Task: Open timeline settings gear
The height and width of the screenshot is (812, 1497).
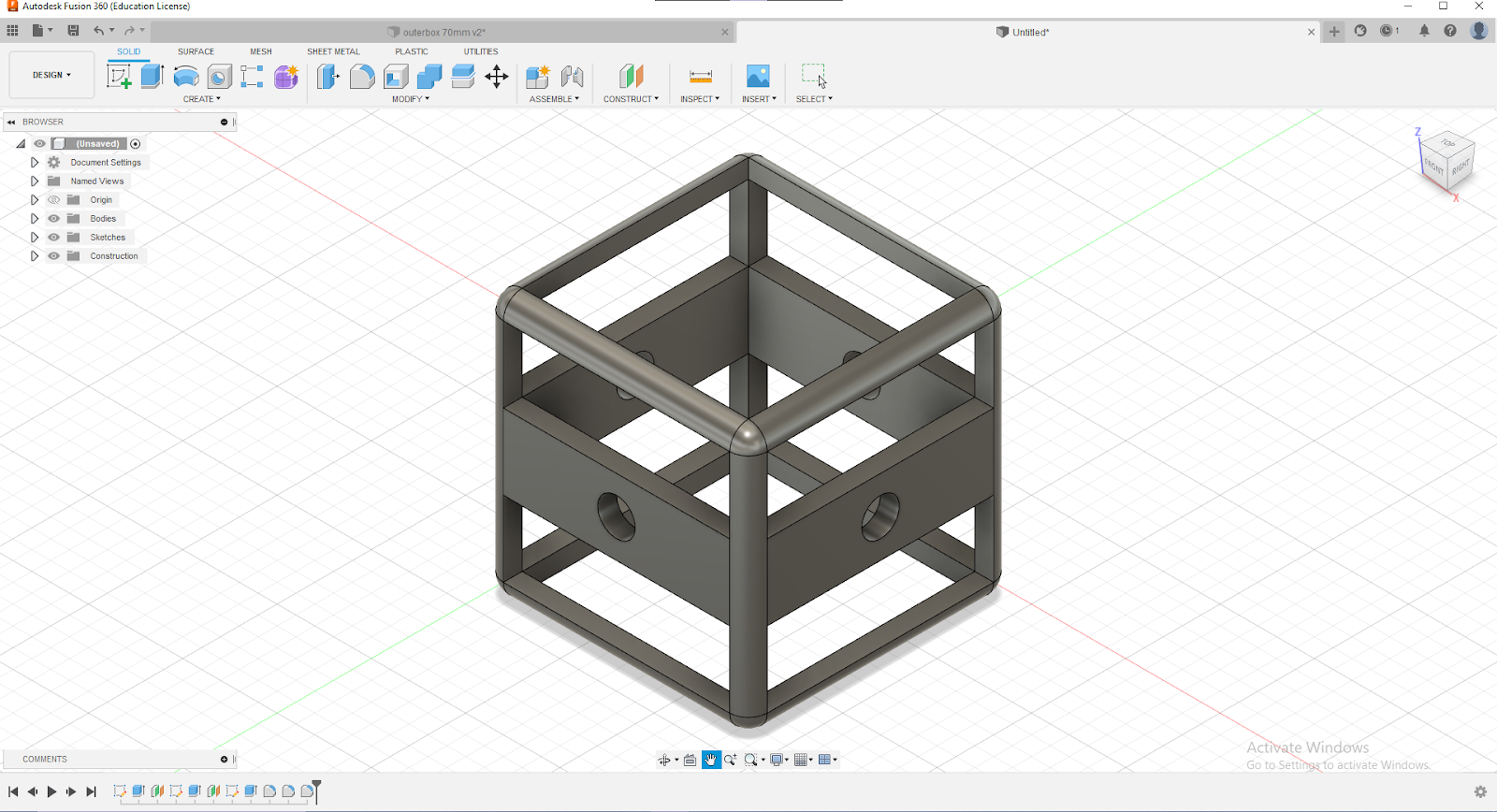Action: [1480, 791]
